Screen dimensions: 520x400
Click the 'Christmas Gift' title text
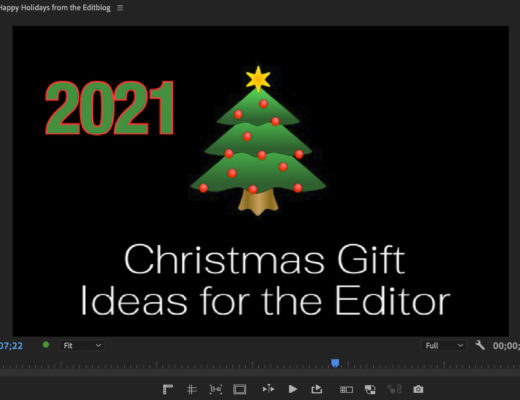click(265, 259)
